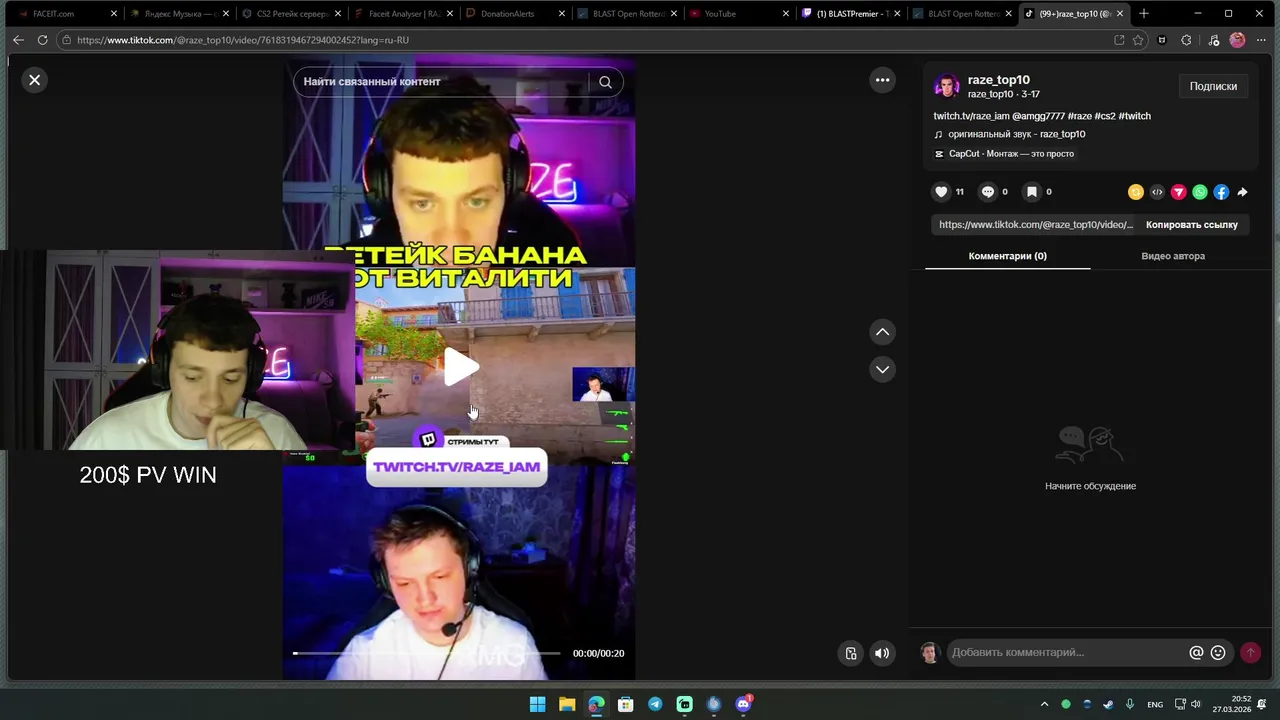Go to the previous video with the up chevron
1280x720 pixels.
882,332
